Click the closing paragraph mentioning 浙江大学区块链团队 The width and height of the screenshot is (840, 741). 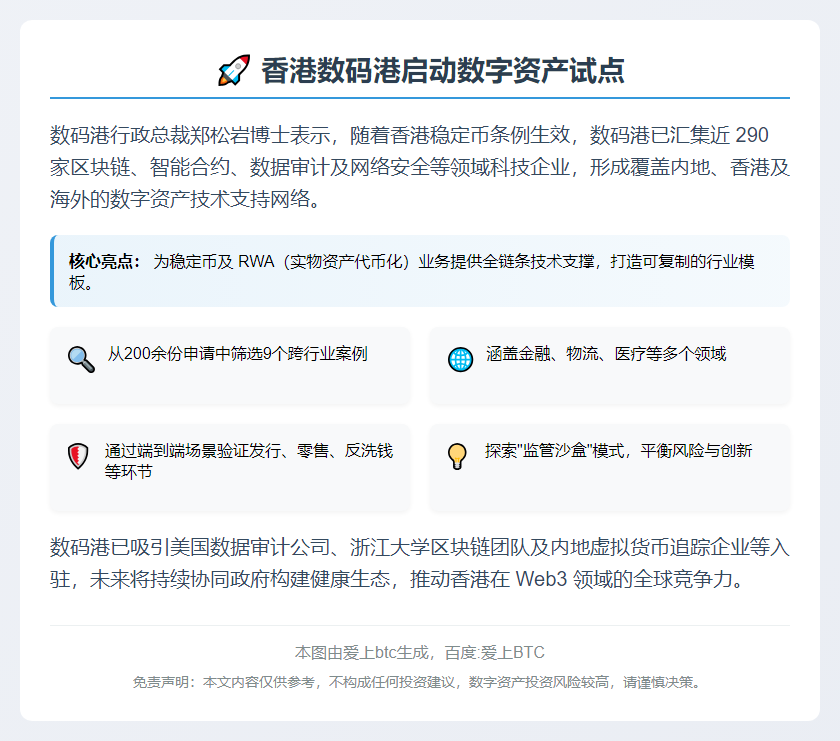[420, 564]
